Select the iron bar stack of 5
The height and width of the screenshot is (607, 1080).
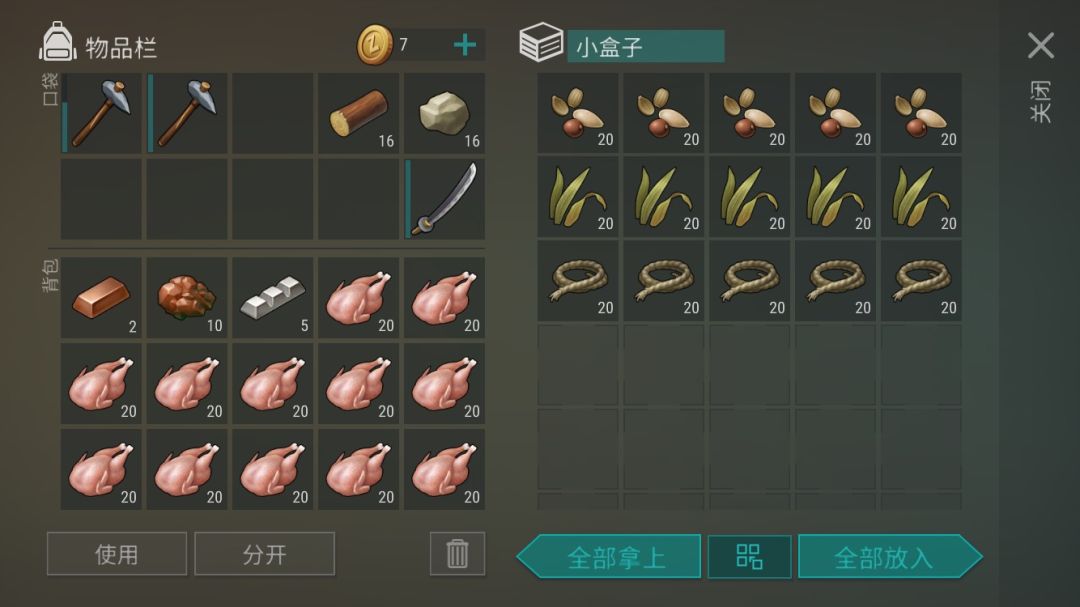pos(273,298)
